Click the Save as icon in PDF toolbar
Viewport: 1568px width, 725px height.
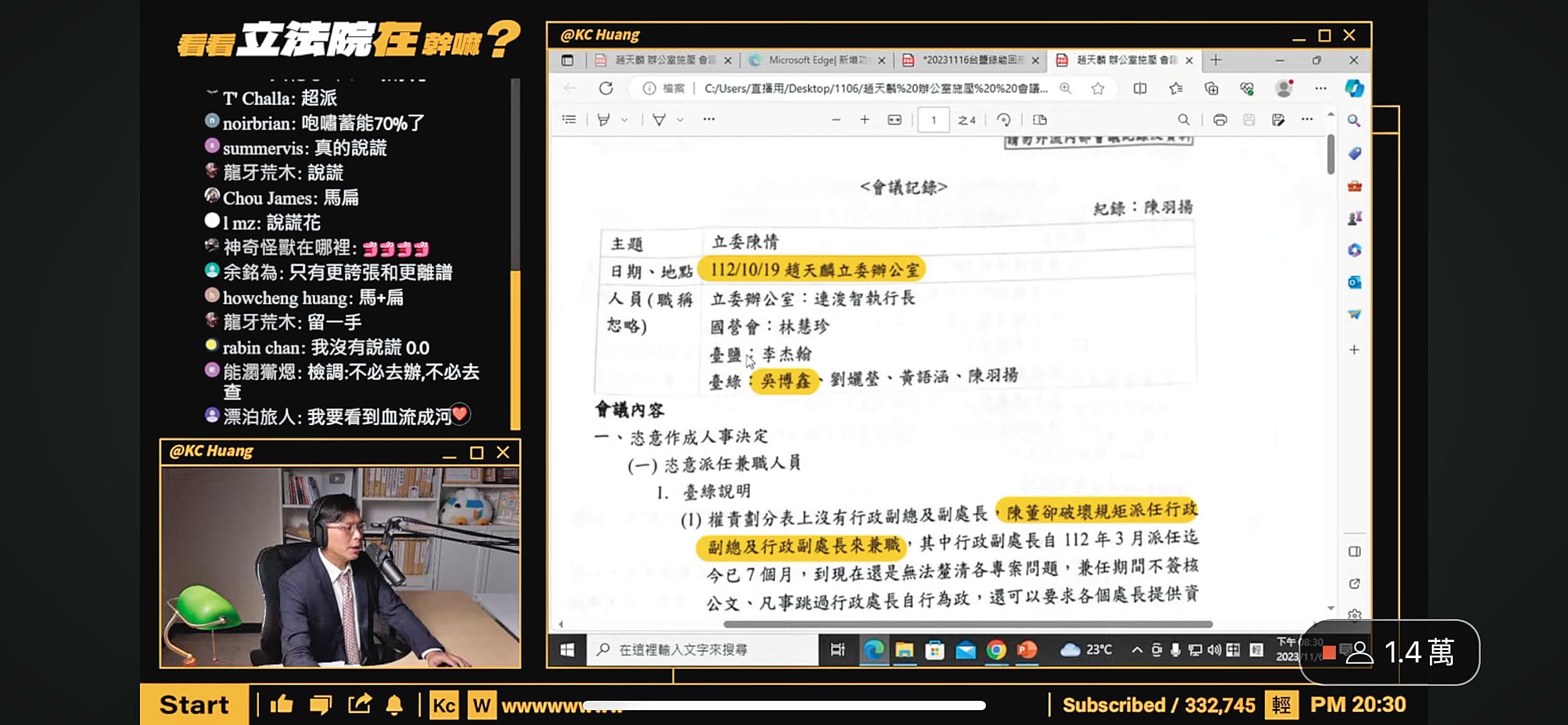[x=1278, y=120]
